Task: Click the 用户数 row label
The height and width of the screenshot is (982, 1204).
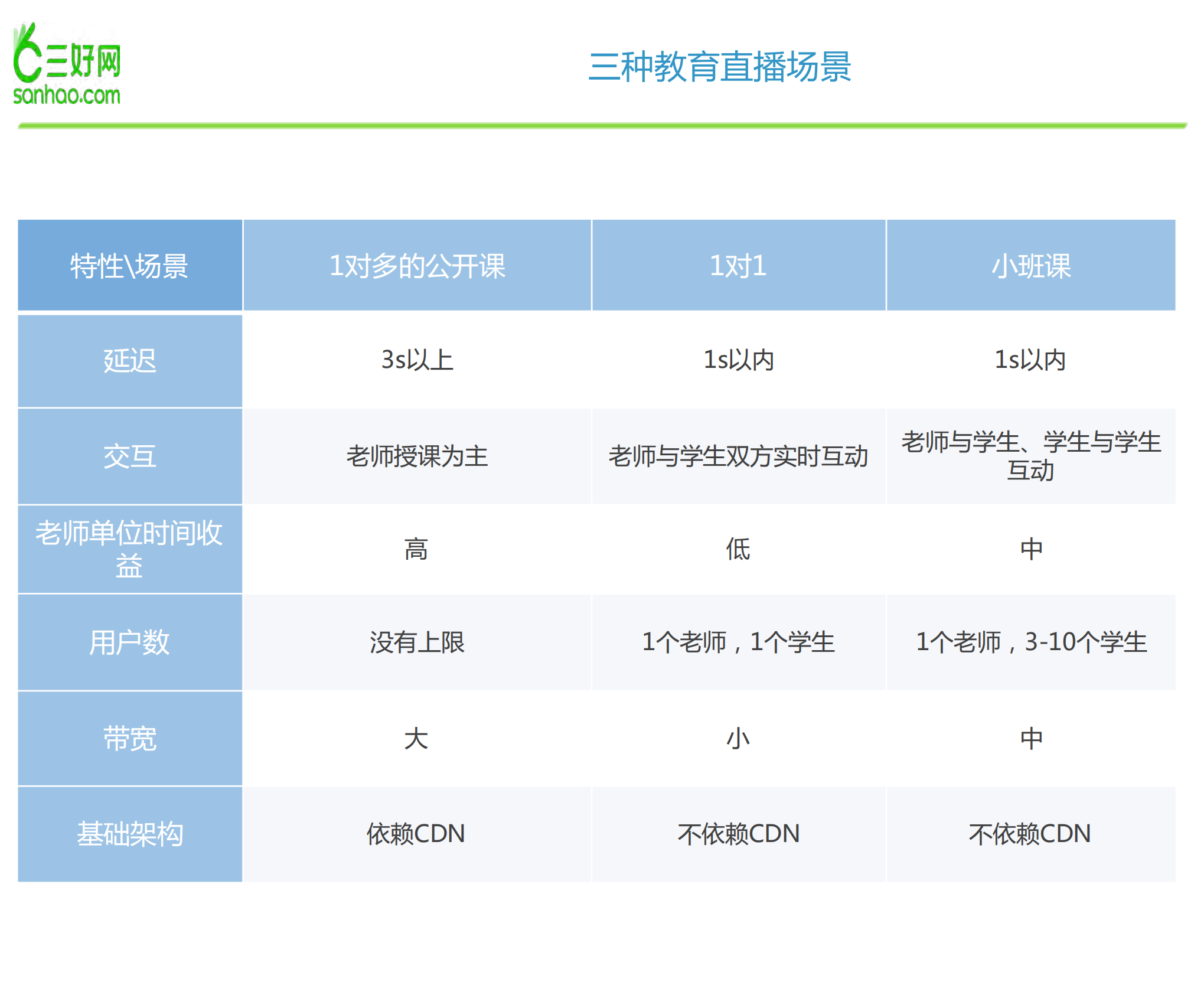Action: (x=129, y=643)
